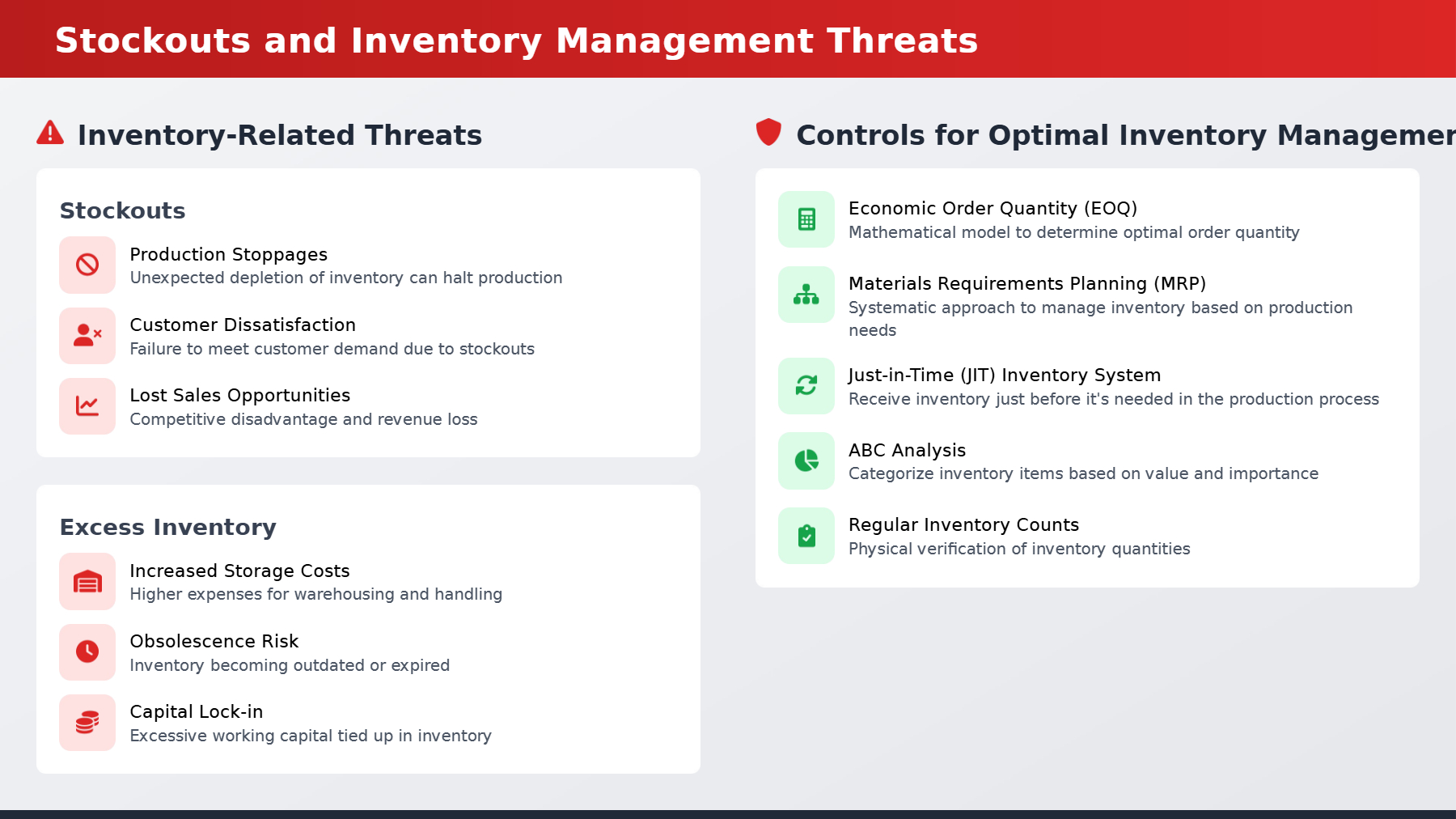Select the EOQ calculator icon
The width and height of the screenshot is (1456, 819).
[806, 219]
